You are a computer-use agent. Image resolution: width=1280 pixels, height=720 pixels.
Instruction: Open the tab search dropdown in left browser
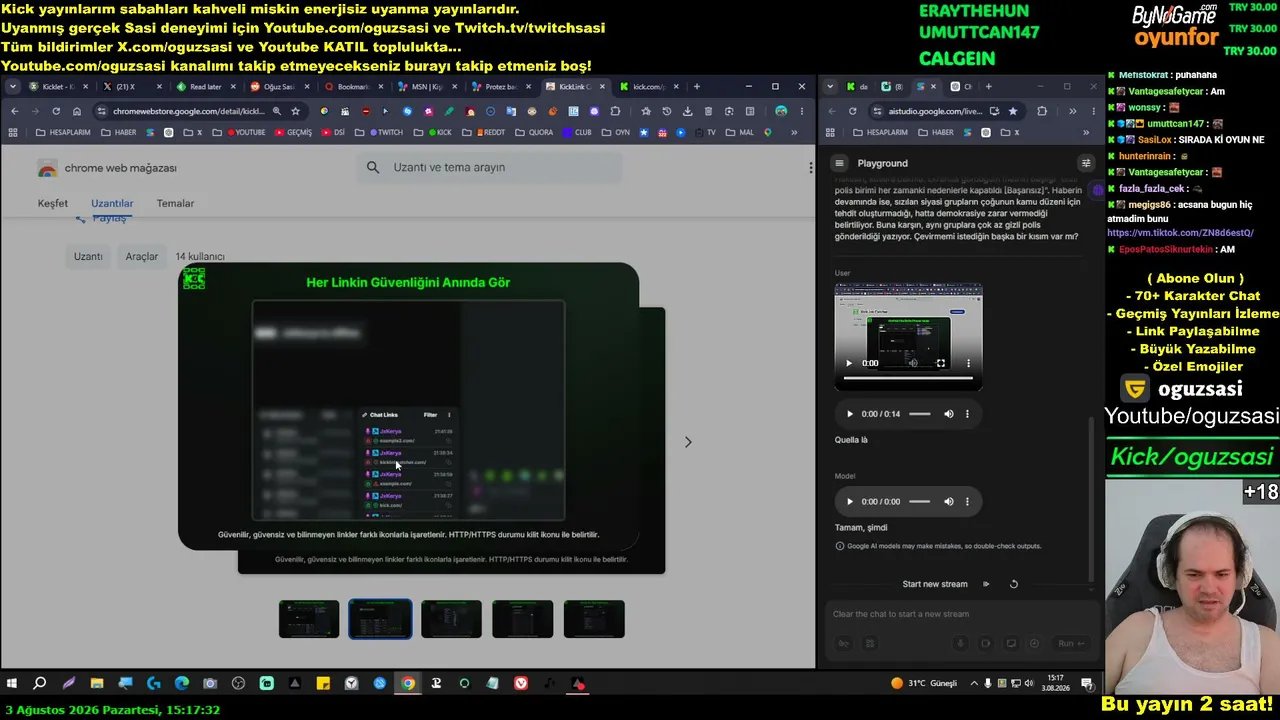12,87
